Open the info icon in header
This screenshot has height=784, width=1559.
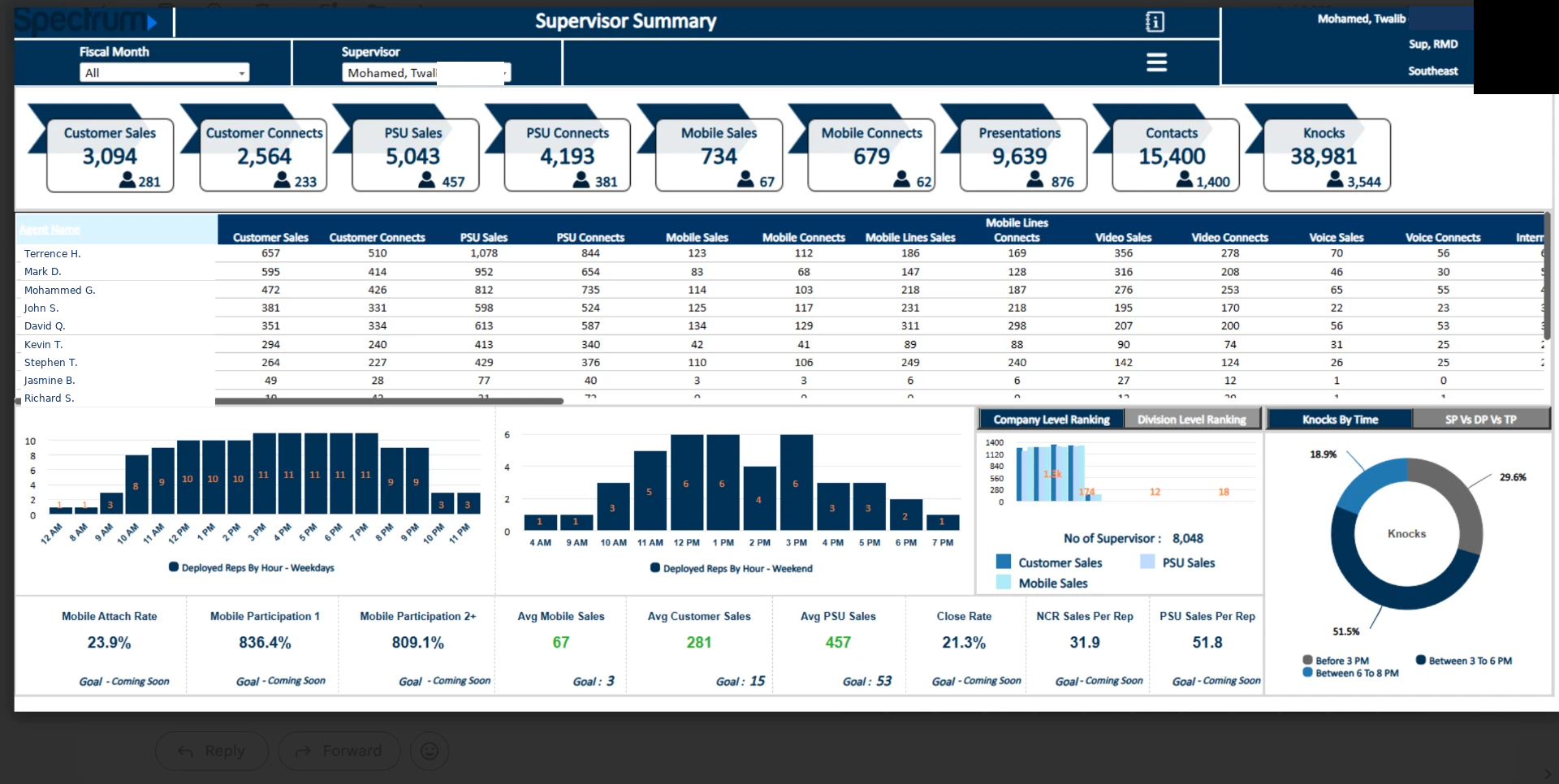coord(1155,22)
